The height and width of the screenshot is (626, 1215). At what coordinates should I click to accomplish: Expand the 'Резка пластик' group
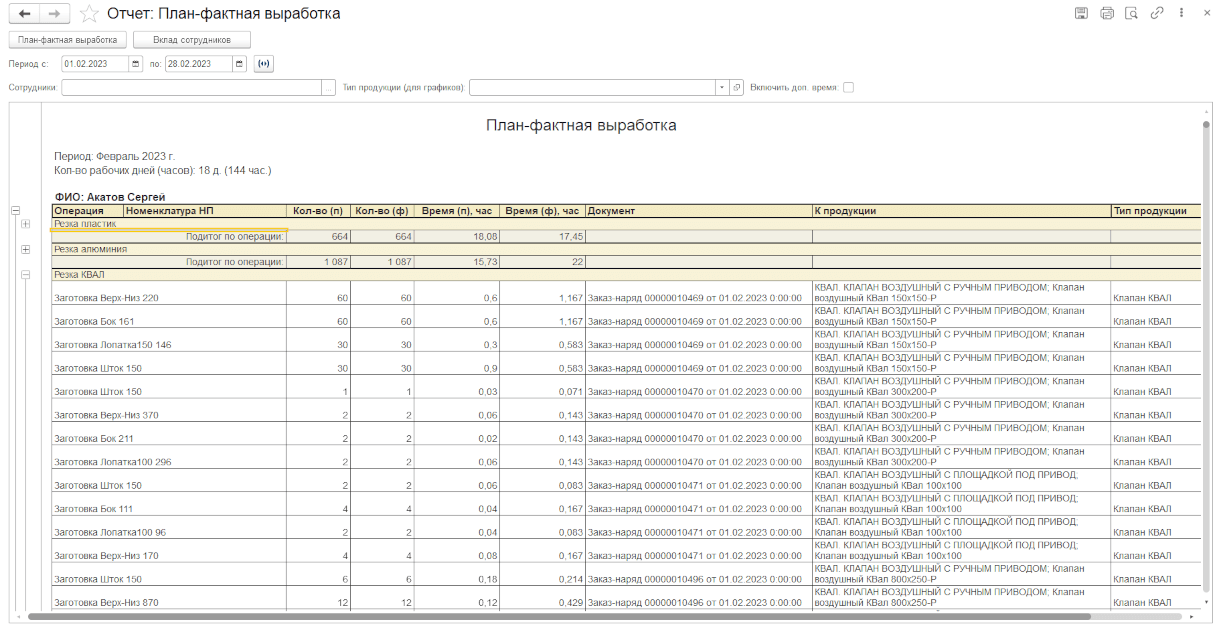25,224
